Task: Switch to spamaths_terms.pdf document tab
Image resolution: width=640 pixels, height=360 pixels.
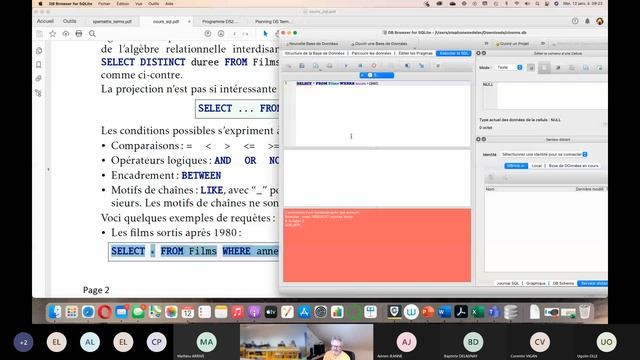Action: click(112, 21)
